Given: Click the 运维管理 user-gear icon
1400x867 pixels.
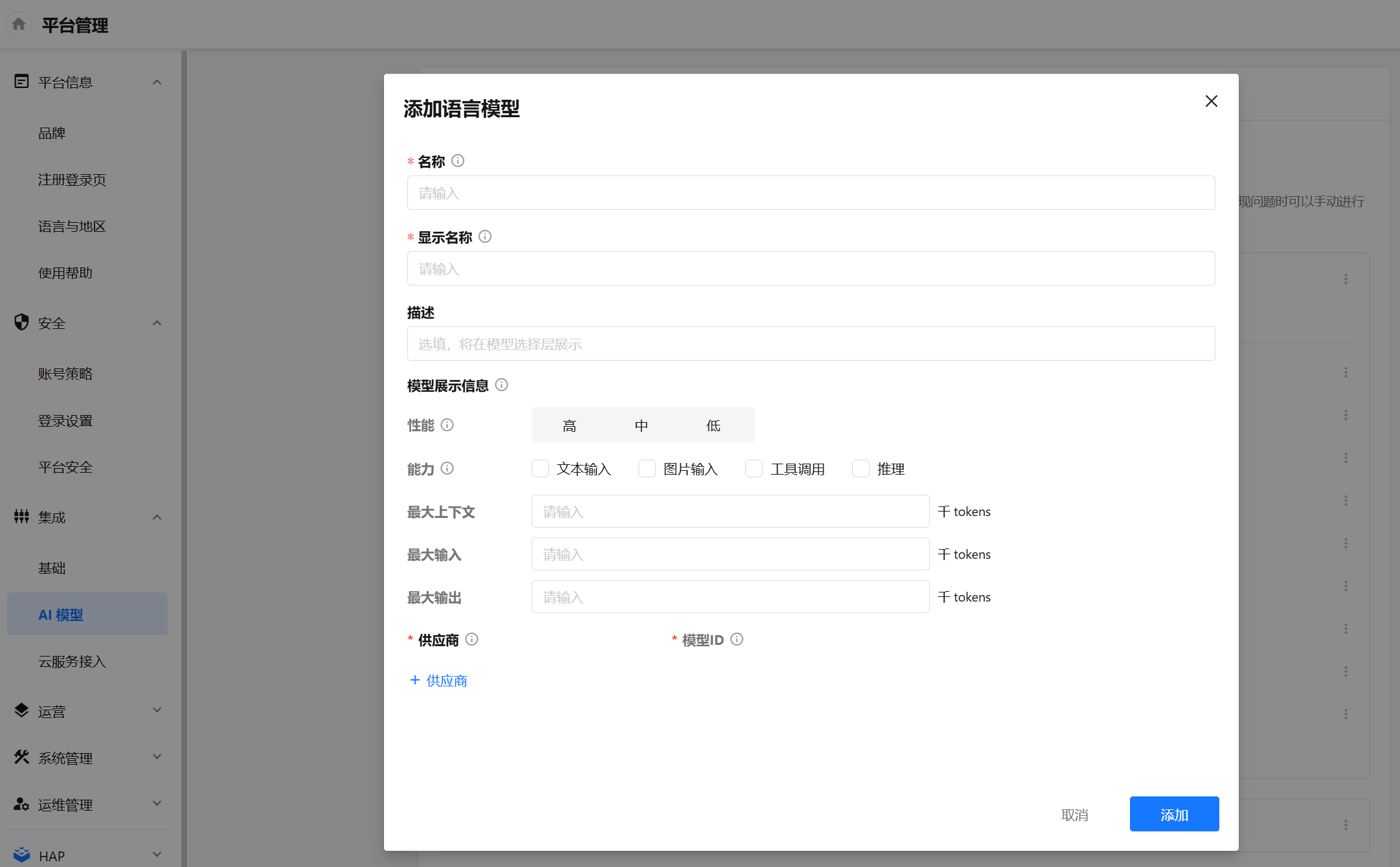Looking at the screenshot, I should (21, 804).
